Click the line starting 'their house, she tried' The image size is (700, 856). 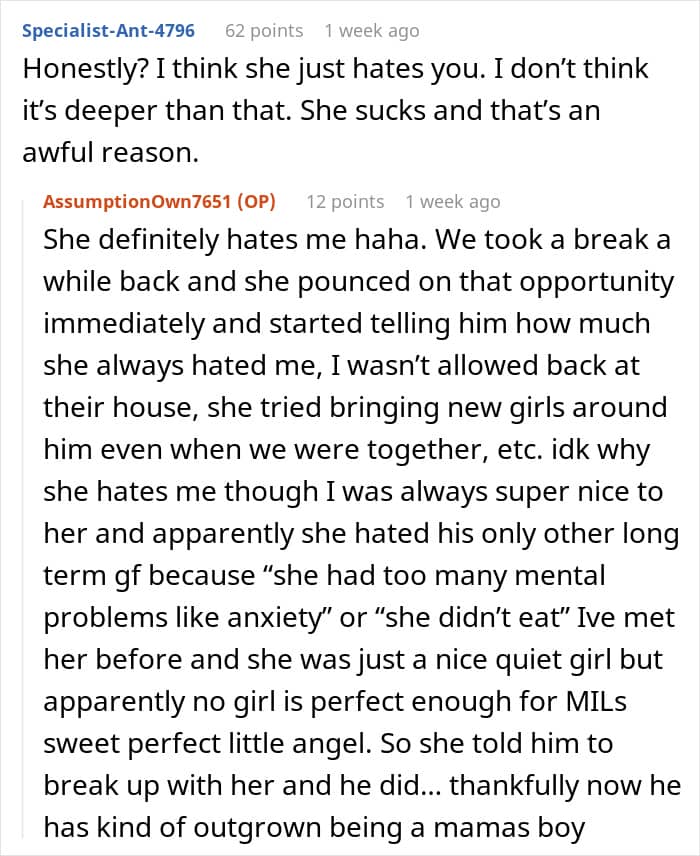tap(354, 408)
